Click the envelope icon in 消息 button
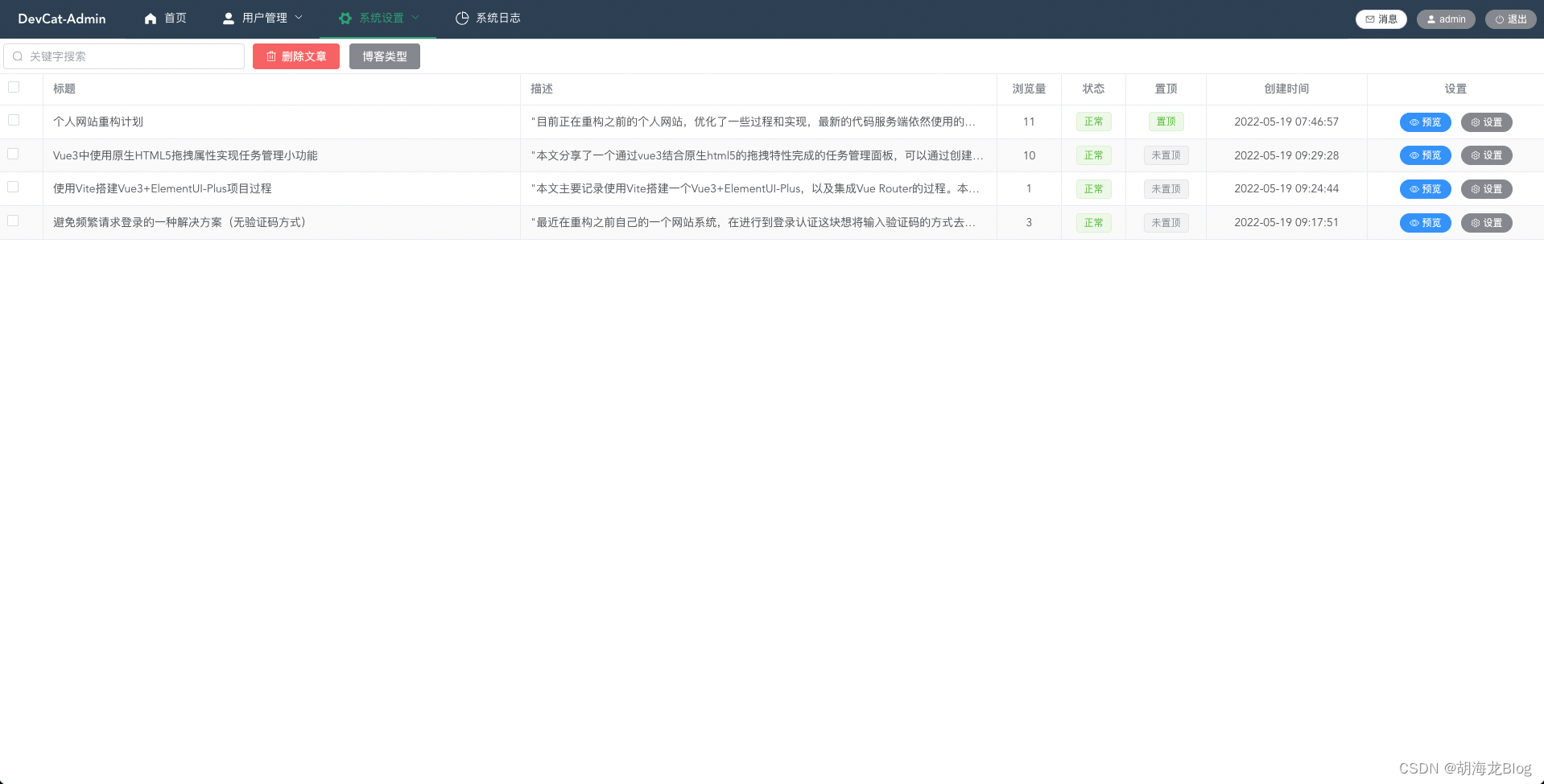The image size is (1544, 784). [x=1370, y=19]
